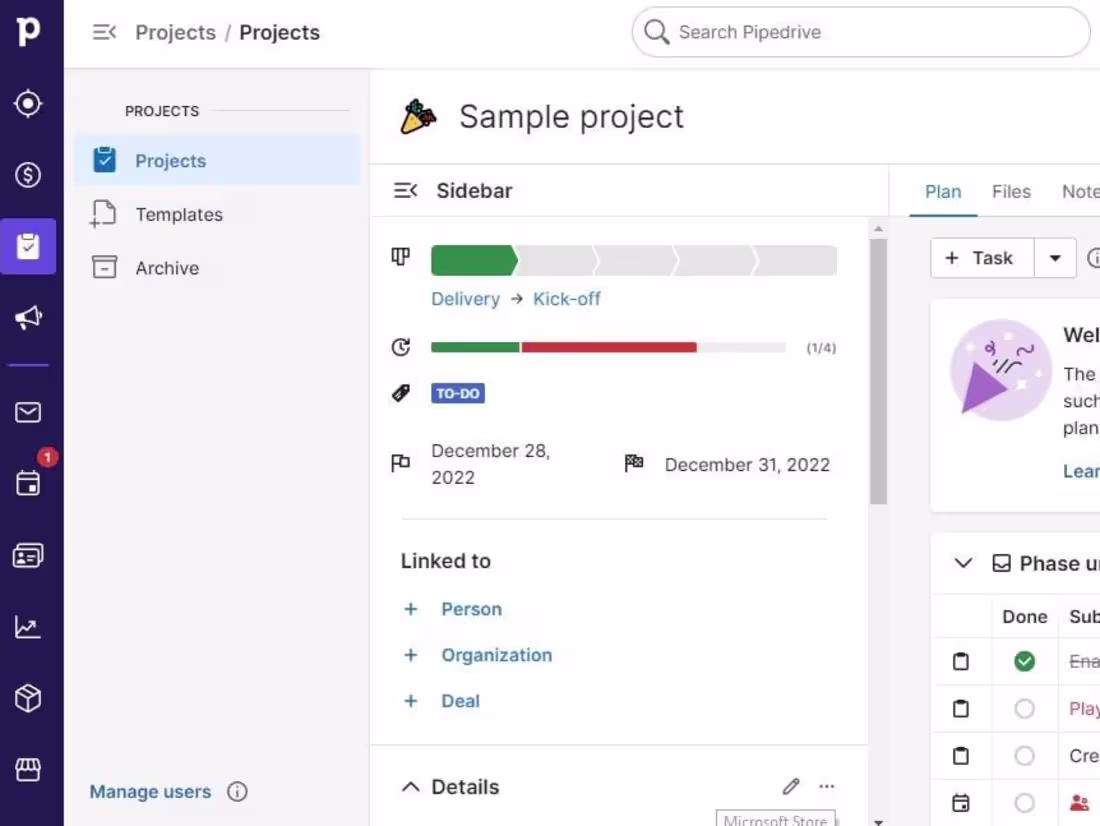Open Activities calendar with notification badge
This screenshot has width=1100, height=826.
click(28, 483)
